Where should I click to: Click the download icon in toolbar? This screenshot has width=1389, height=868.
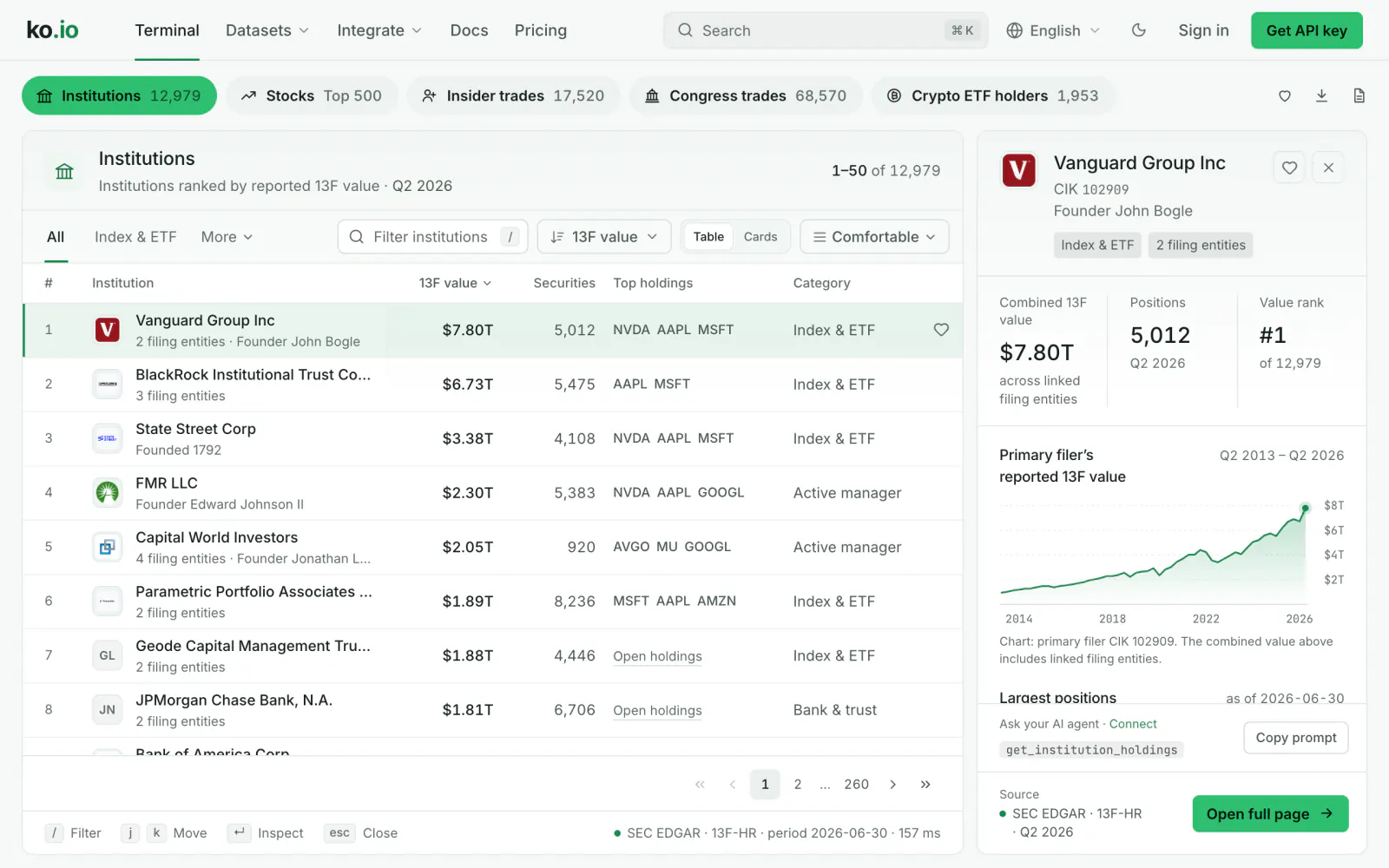click(1321, 95)
